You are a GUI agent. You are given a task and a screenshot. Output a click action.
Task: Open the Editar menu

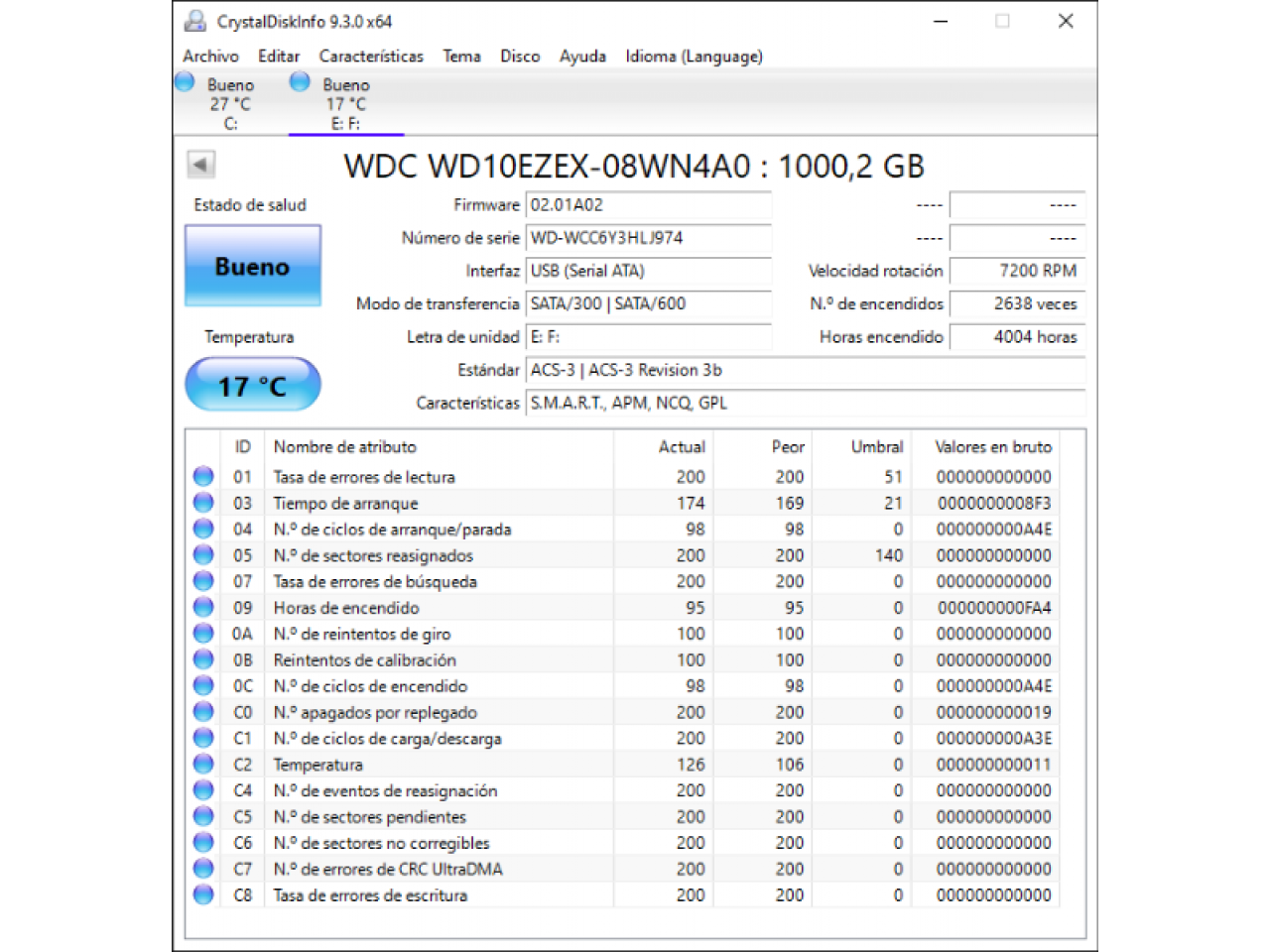coord(279,57)
